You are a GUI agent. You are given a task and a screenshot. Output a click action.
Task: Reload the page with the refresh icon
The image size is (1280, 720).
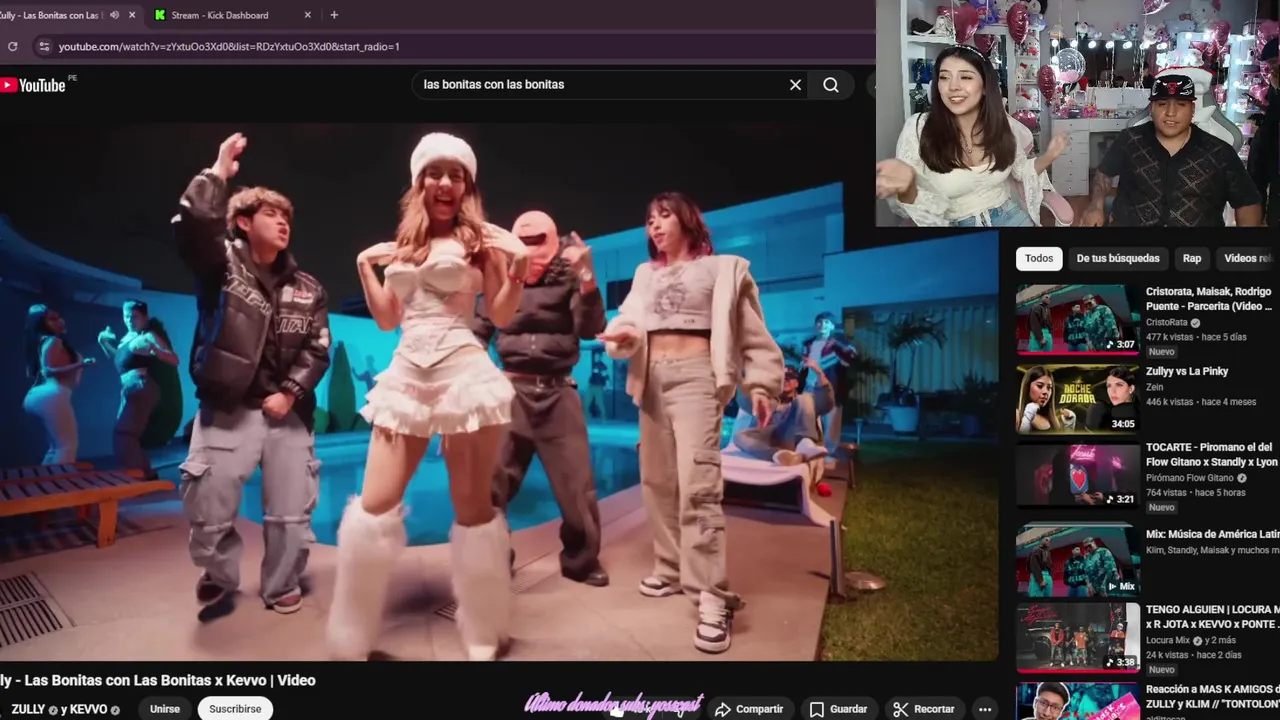coord(12,46)
